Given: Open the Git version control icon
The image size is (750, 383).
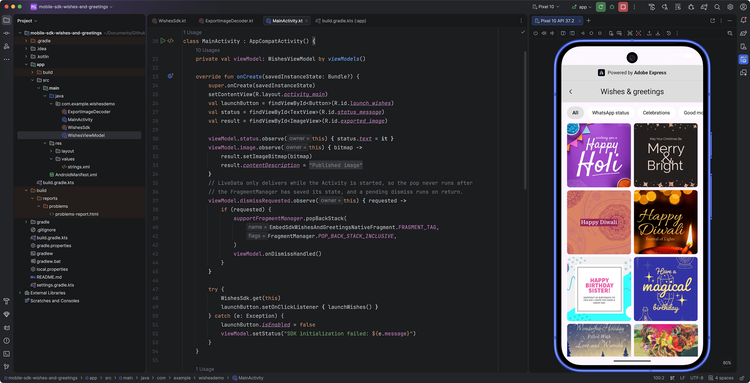Looking at the screenshot, I should coord(6,367).
